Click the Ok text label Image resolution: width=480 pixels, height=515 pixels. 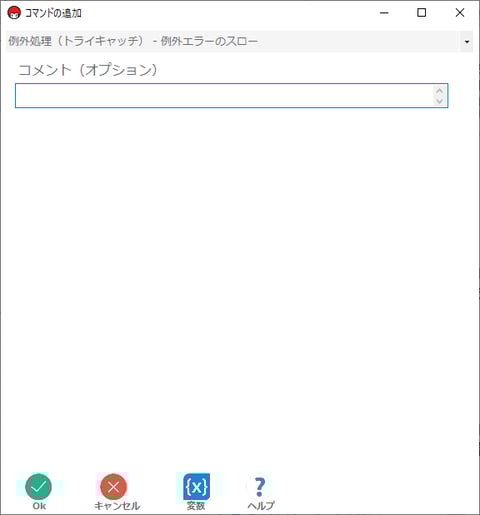click(x=39, y=506)
